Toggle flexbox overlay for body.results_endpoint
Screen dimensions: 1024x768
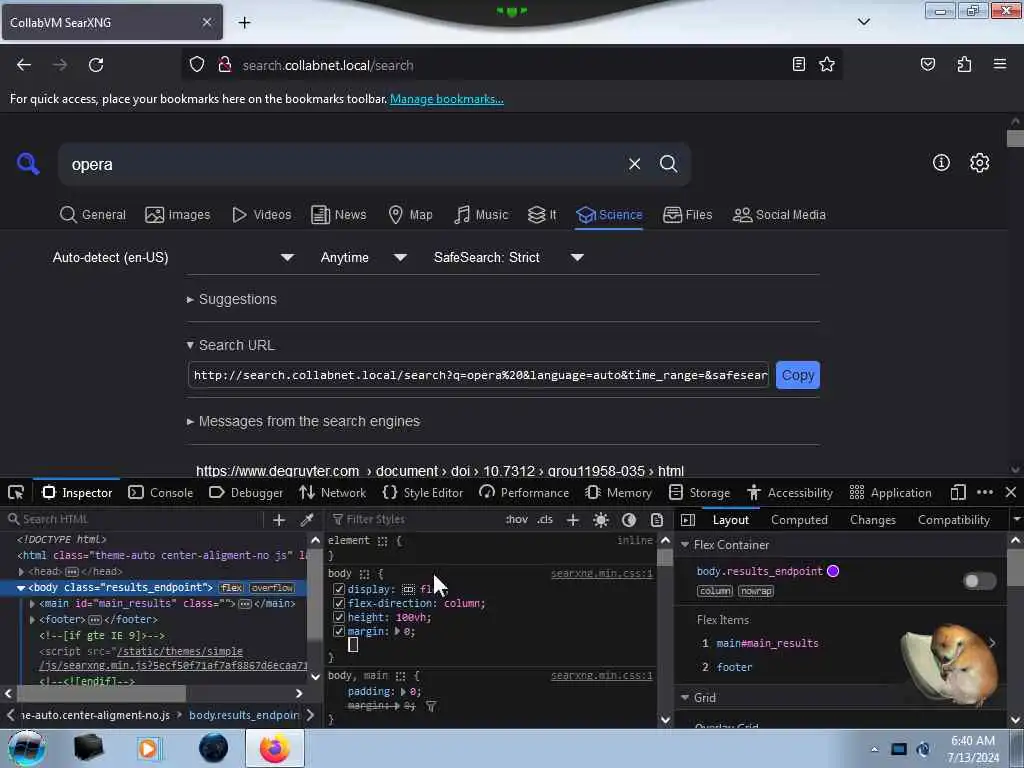click(980, 581)
